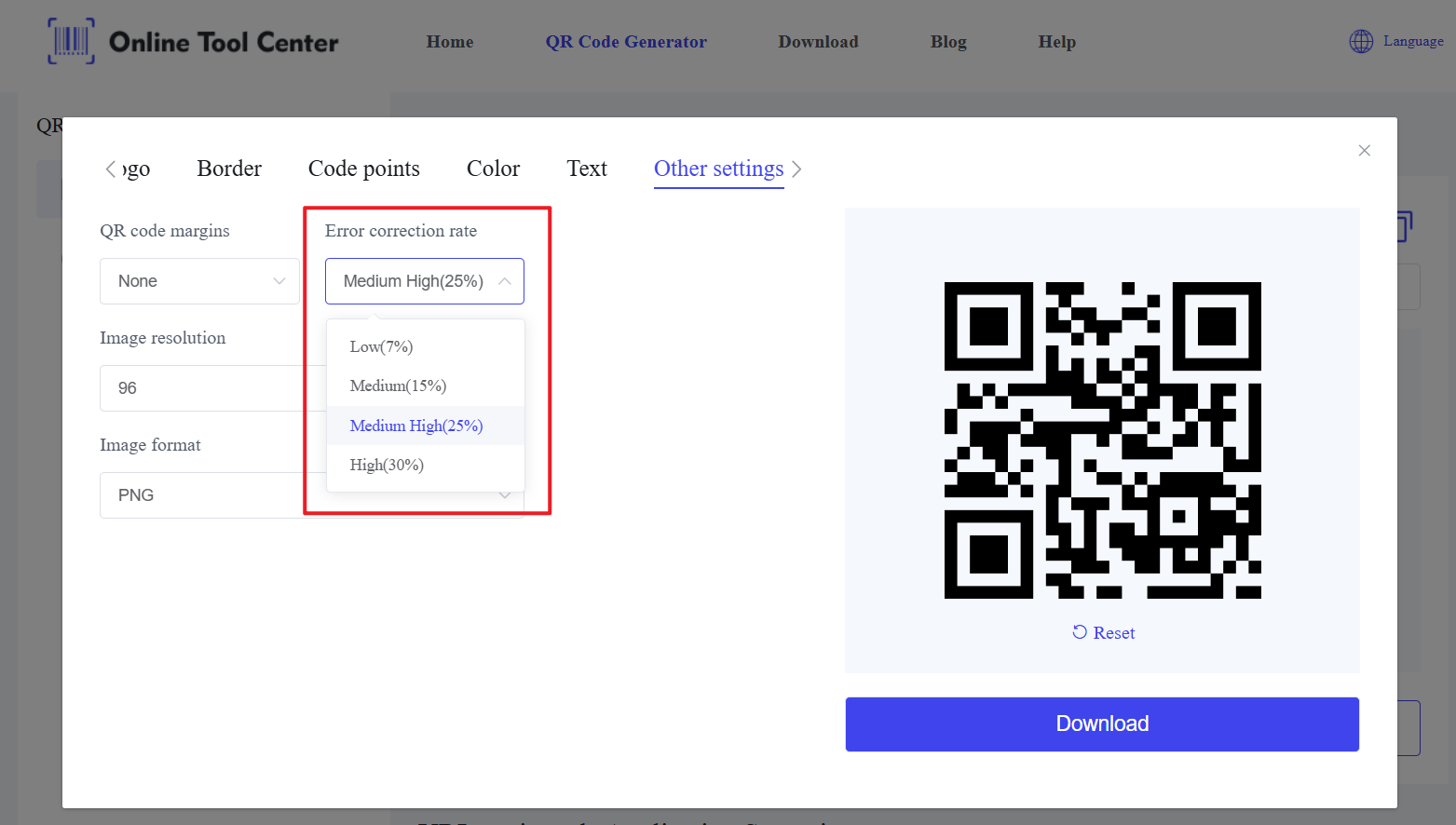Open the QR code margins dropdown
The image size is (1456, 825).
pos(199,281)
